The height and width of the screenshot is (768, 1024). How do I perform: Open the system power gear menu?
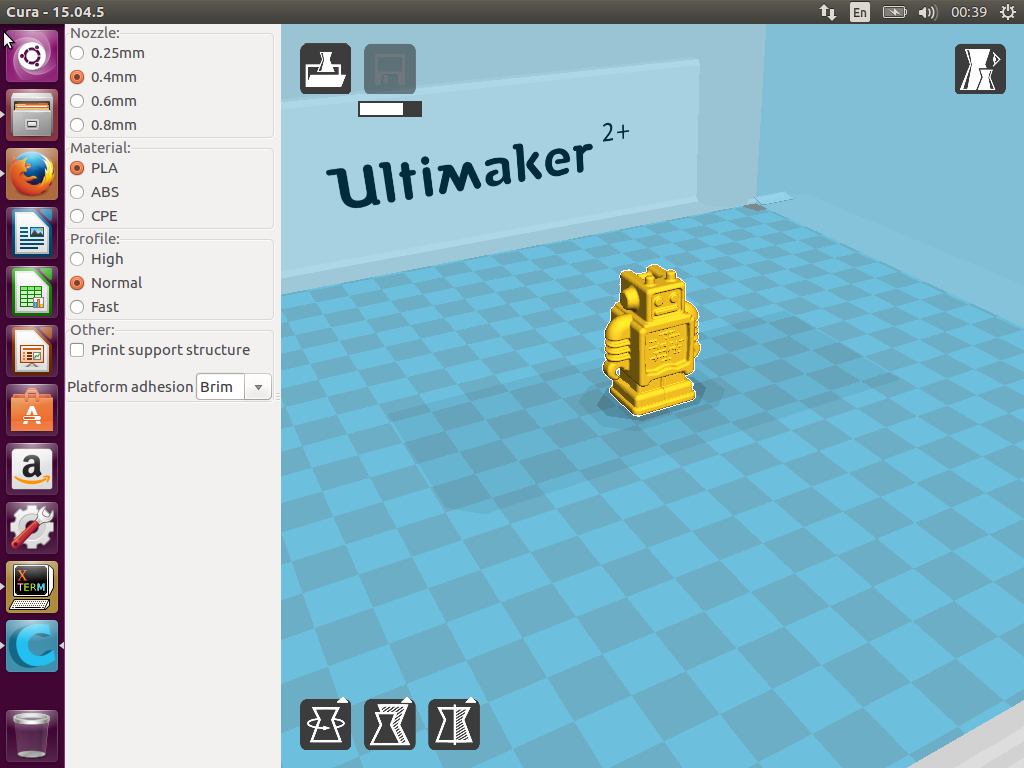[1008, 12]
